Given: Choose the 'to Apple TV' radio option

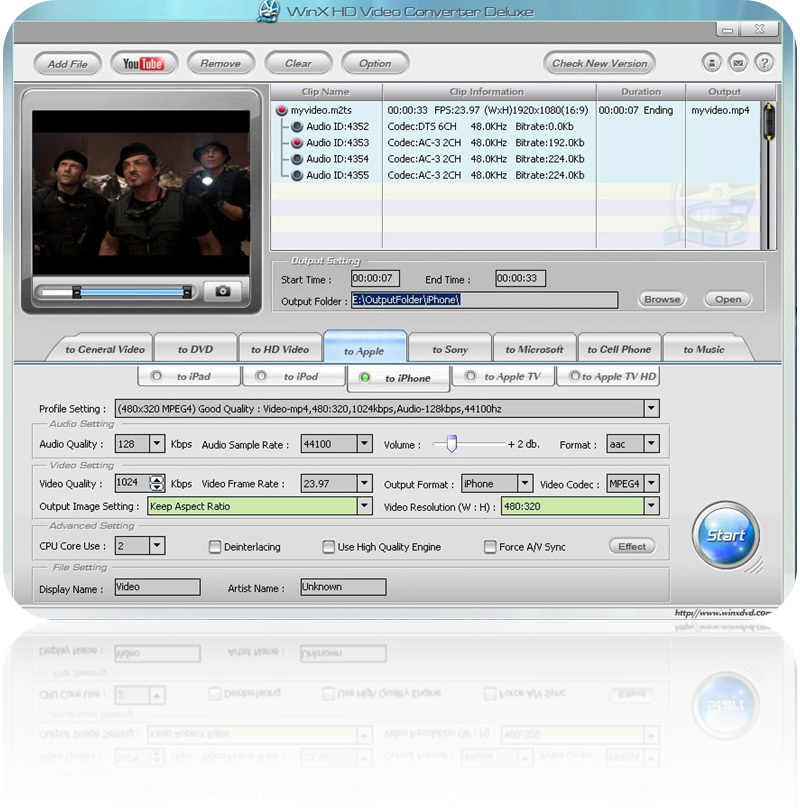Looking at the screenshot, I should pos(470,376).
